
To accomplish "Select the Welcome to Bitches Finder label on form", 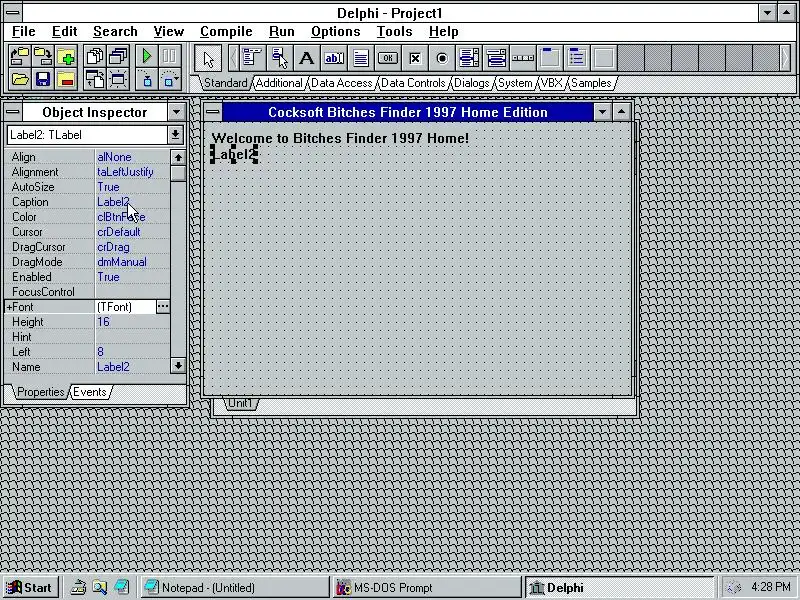I will pyautogui.click(x=340, y=138).
